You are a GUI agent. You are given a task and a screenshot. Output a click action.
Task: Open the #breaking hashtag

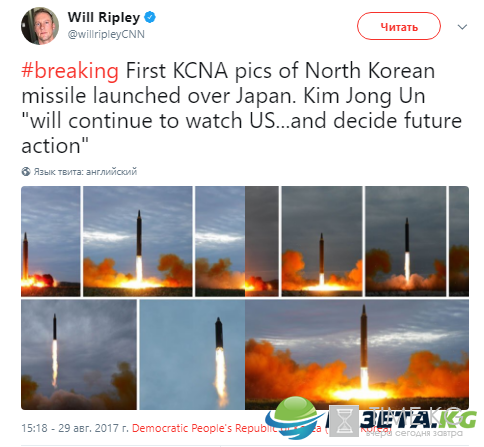pos(70,71)
